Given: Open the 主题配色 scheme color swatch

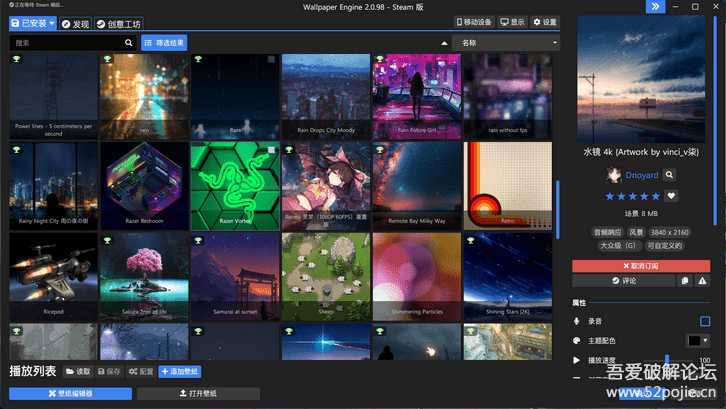Looking at the screenshot, I should (x=697, y=341).
